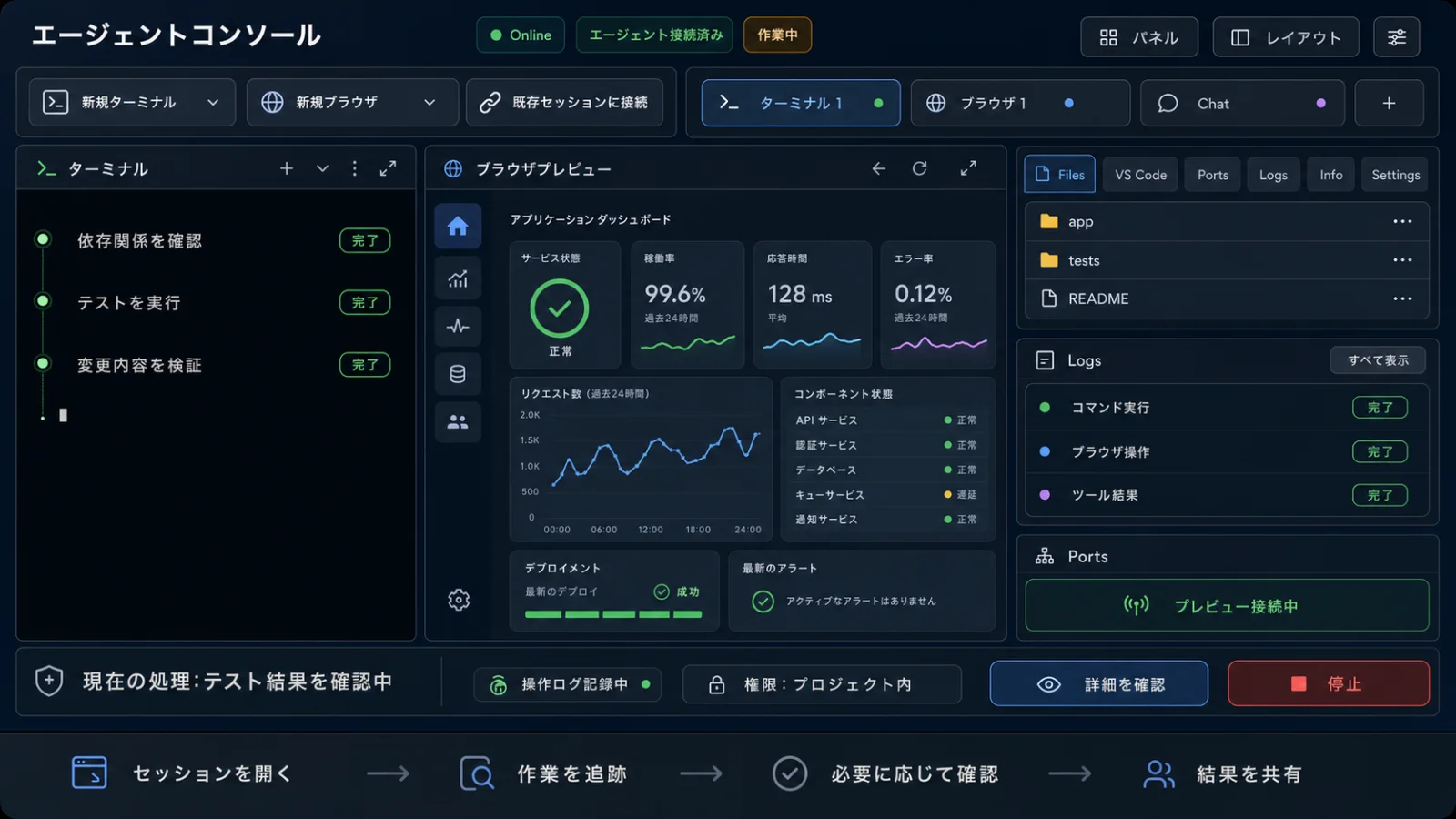The width and height of the screenshot is (1456, 819).
Task: Click the open session window icon
Action: click(89, 773)
